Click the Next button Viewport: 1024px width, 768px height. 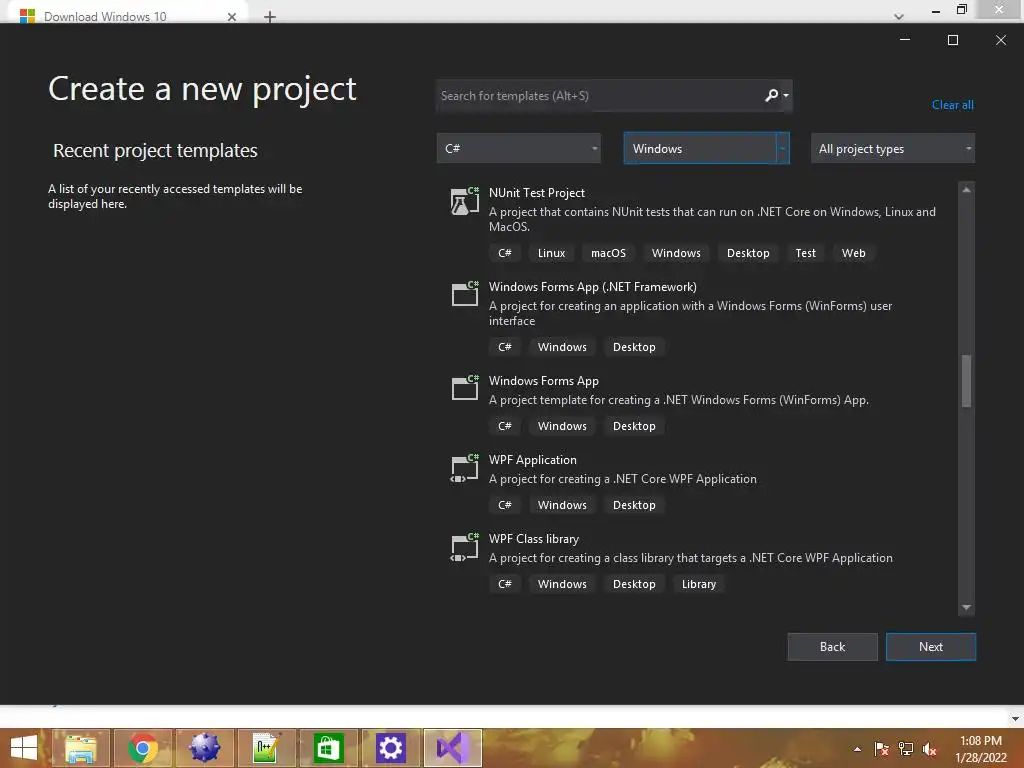pos(931,647)
